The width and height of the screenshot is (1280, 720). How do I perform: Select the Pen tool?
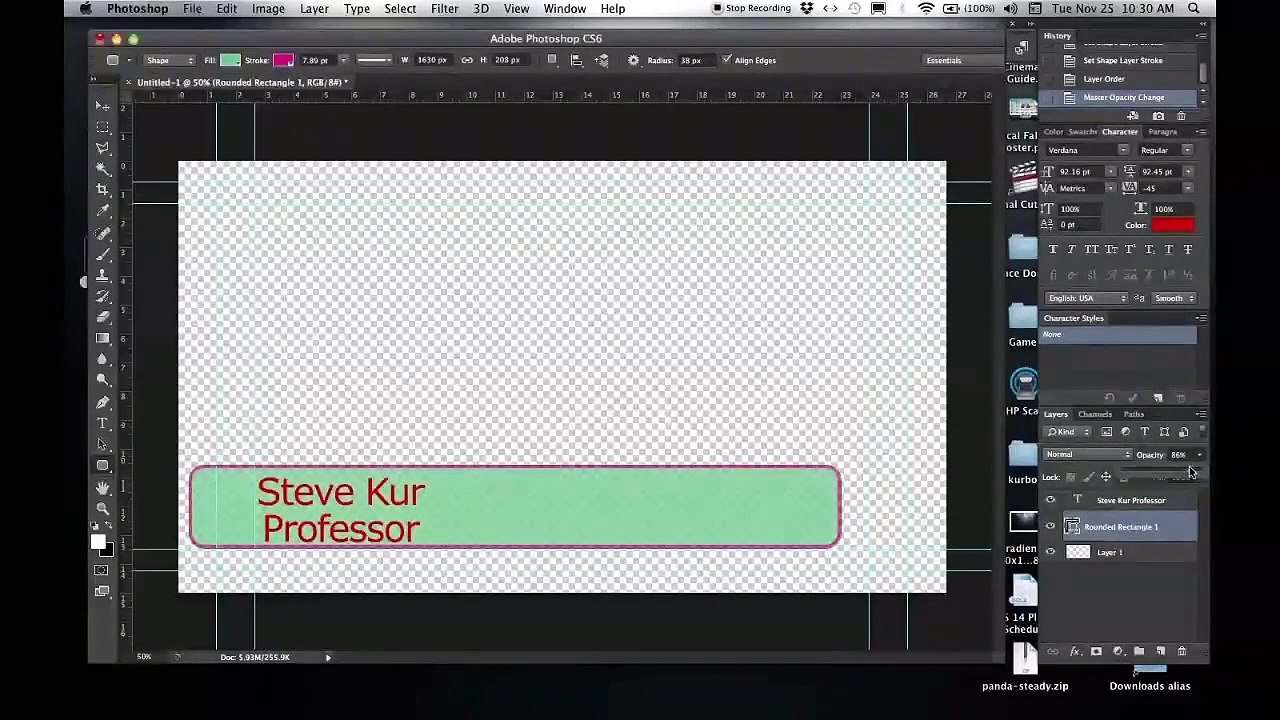(x=103, y=402)
